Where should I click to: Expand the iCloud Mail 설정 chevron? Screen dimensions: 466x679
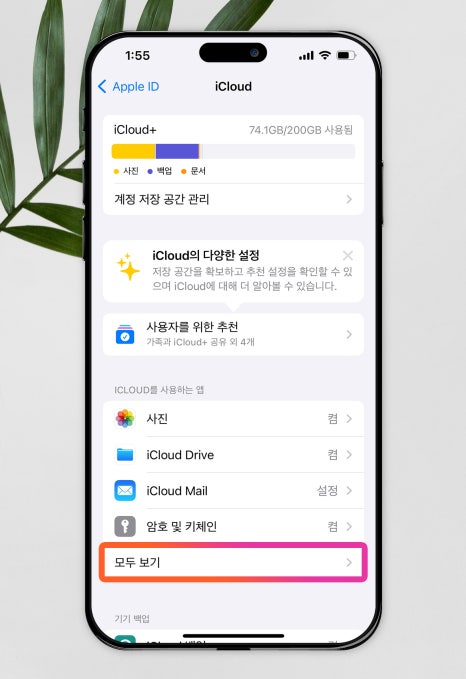click(349, 491)
